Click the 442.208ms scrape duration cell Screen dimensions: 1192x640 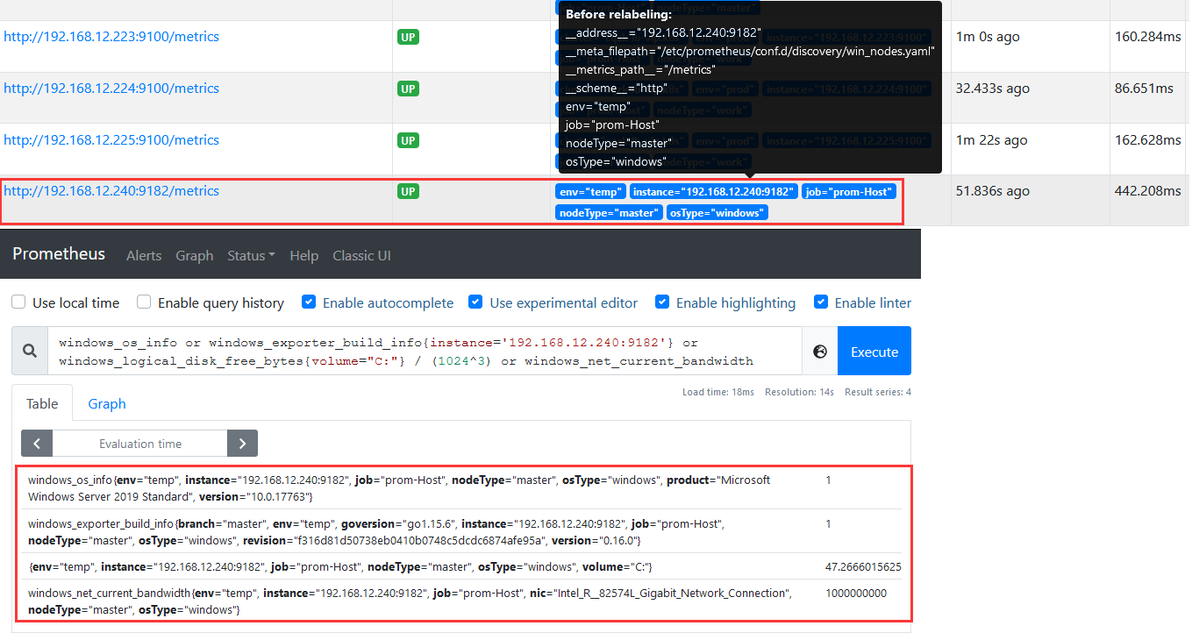pyautogui.click(x=1148, y=191)
